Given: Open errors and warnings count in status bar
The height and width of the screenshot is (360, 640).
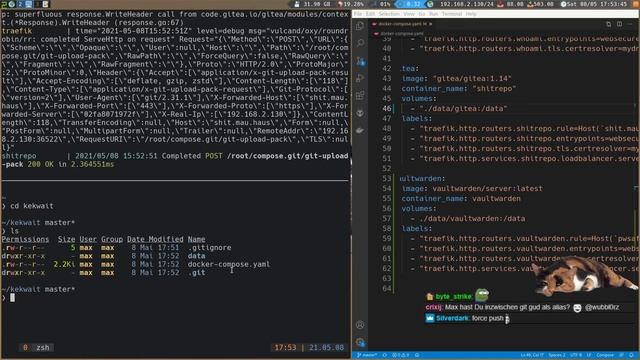Looking at the screenshot, I should 400,355.
